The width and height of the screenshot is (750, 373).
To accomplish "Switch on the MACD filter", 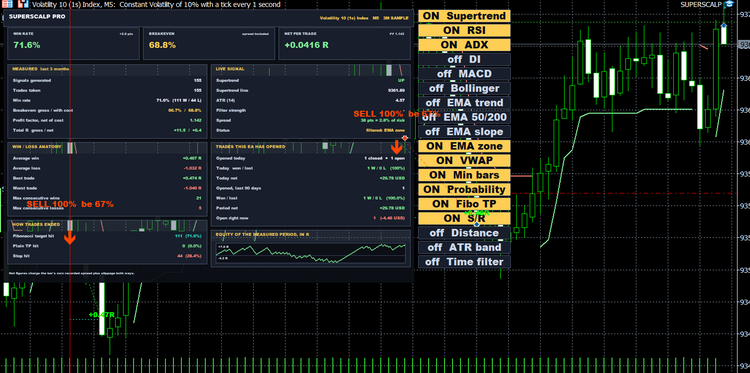I will tap(464, 74).
